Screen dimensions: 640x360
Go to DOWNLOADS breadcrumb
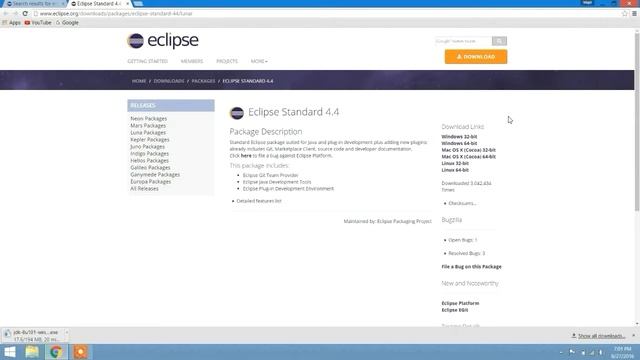pyautogui.click(x=169, y=81)
